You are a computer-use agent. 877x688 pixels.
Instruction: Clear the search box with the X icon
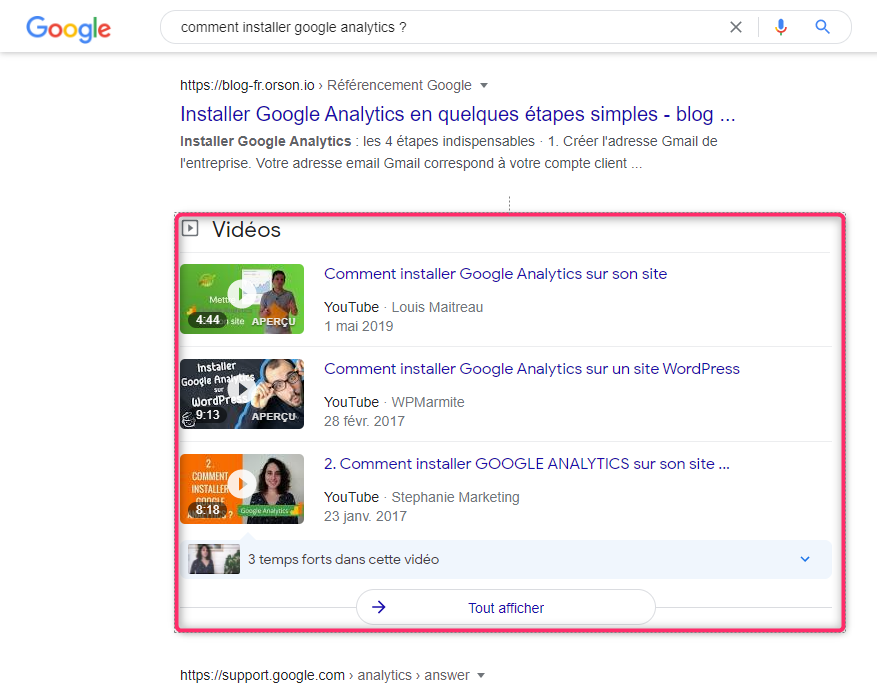735,27
